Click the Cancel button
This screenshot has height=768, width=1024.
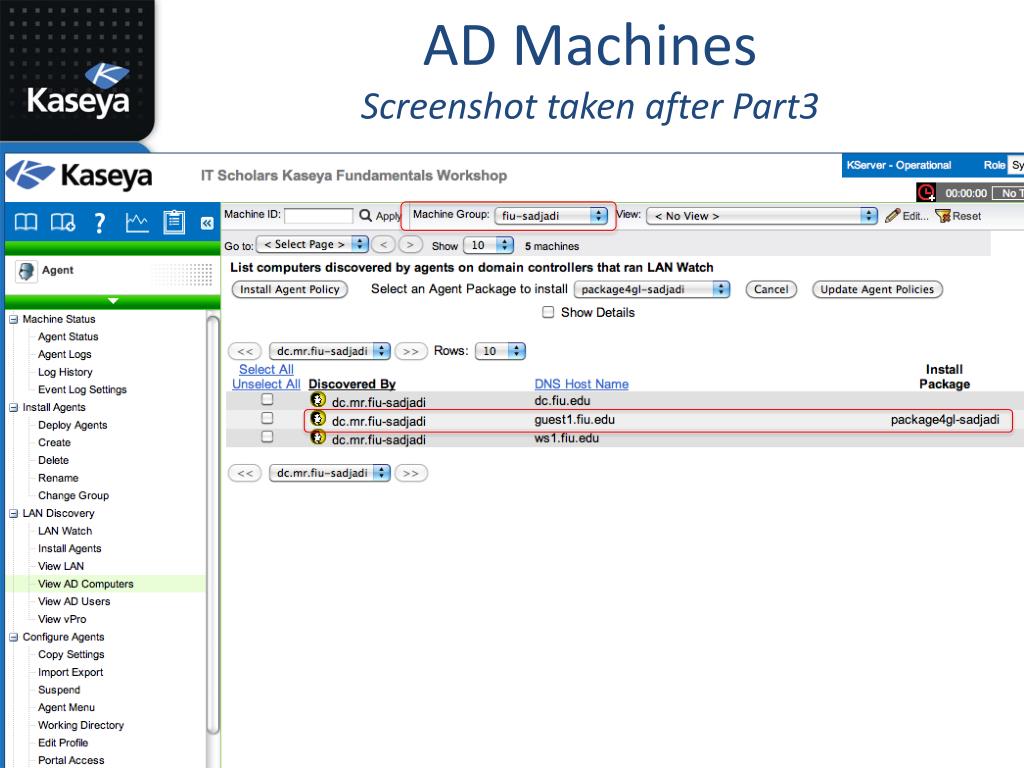coord(771,289)
